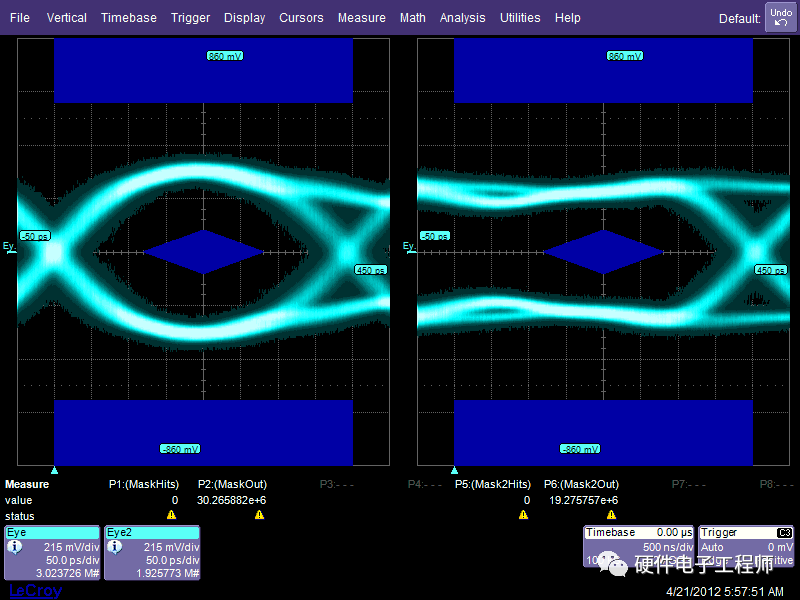Click P6 Mask2Out status warning icon
800x600 pixels.
[x=611, y=515]
